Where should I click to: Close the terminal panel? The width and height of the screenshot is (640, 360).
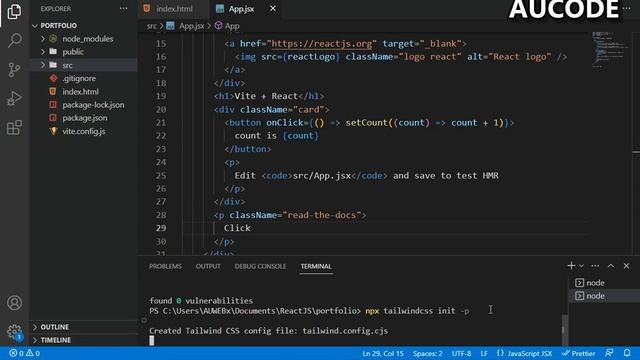(626, 266)
